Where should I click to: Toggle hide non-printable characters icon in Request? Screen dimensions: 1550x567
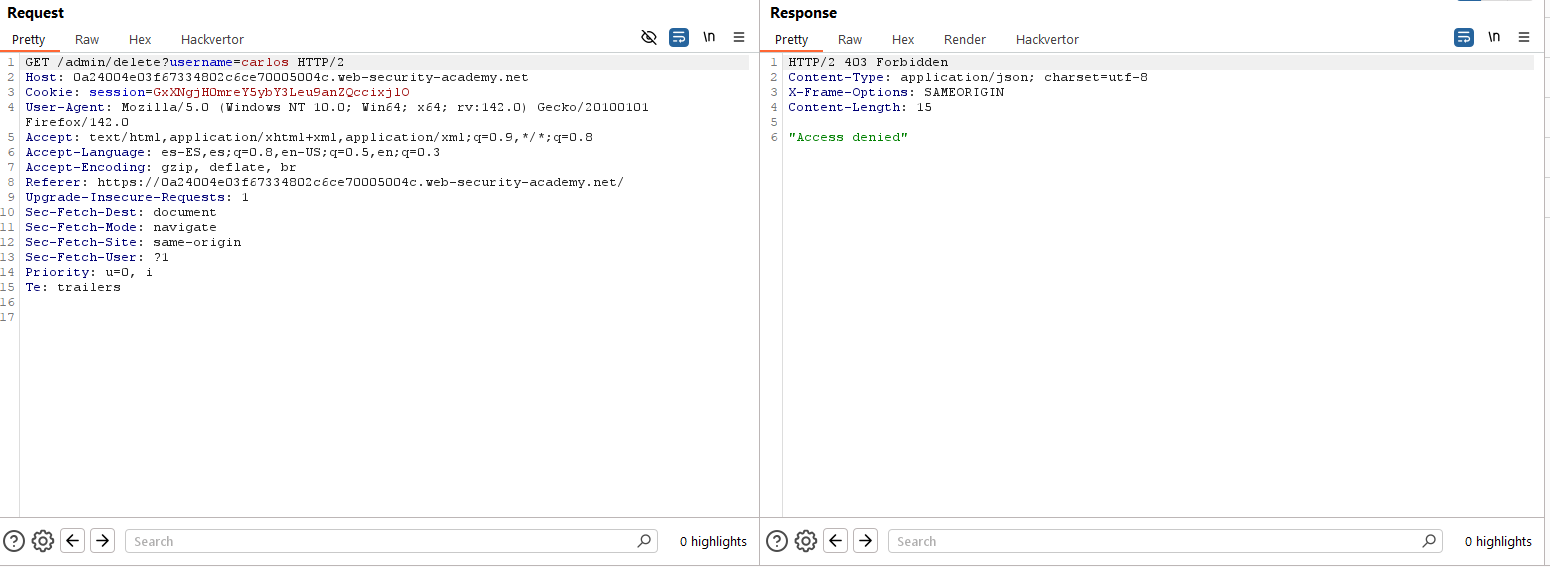649,38
